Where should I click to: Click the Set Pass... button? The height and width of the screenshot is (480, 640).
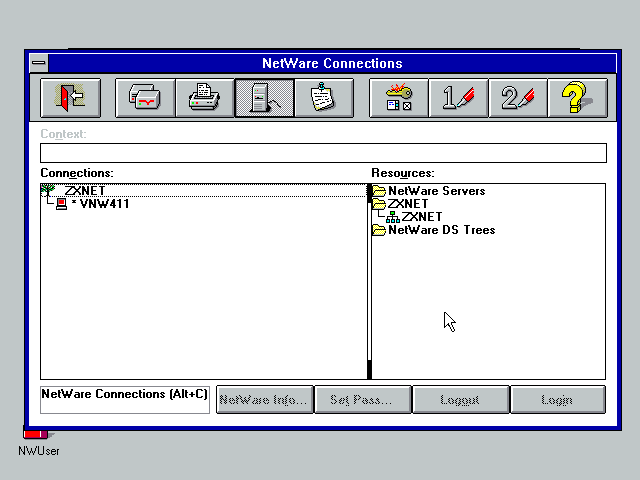point(362,400)
